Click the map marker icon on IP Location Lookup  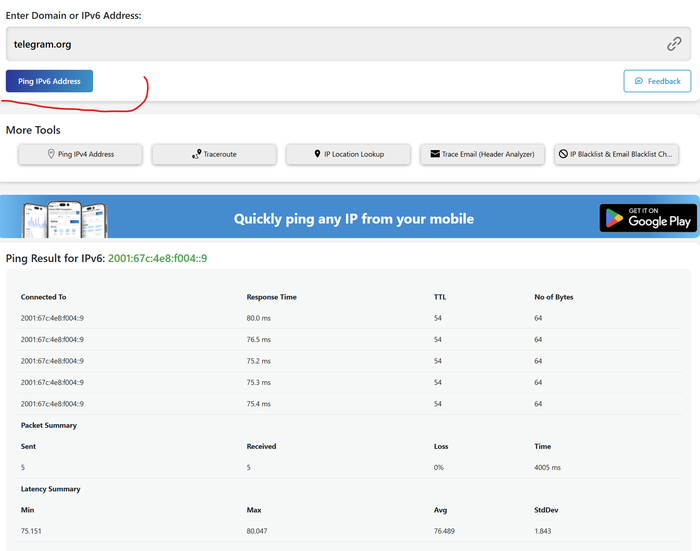(317, 154)
